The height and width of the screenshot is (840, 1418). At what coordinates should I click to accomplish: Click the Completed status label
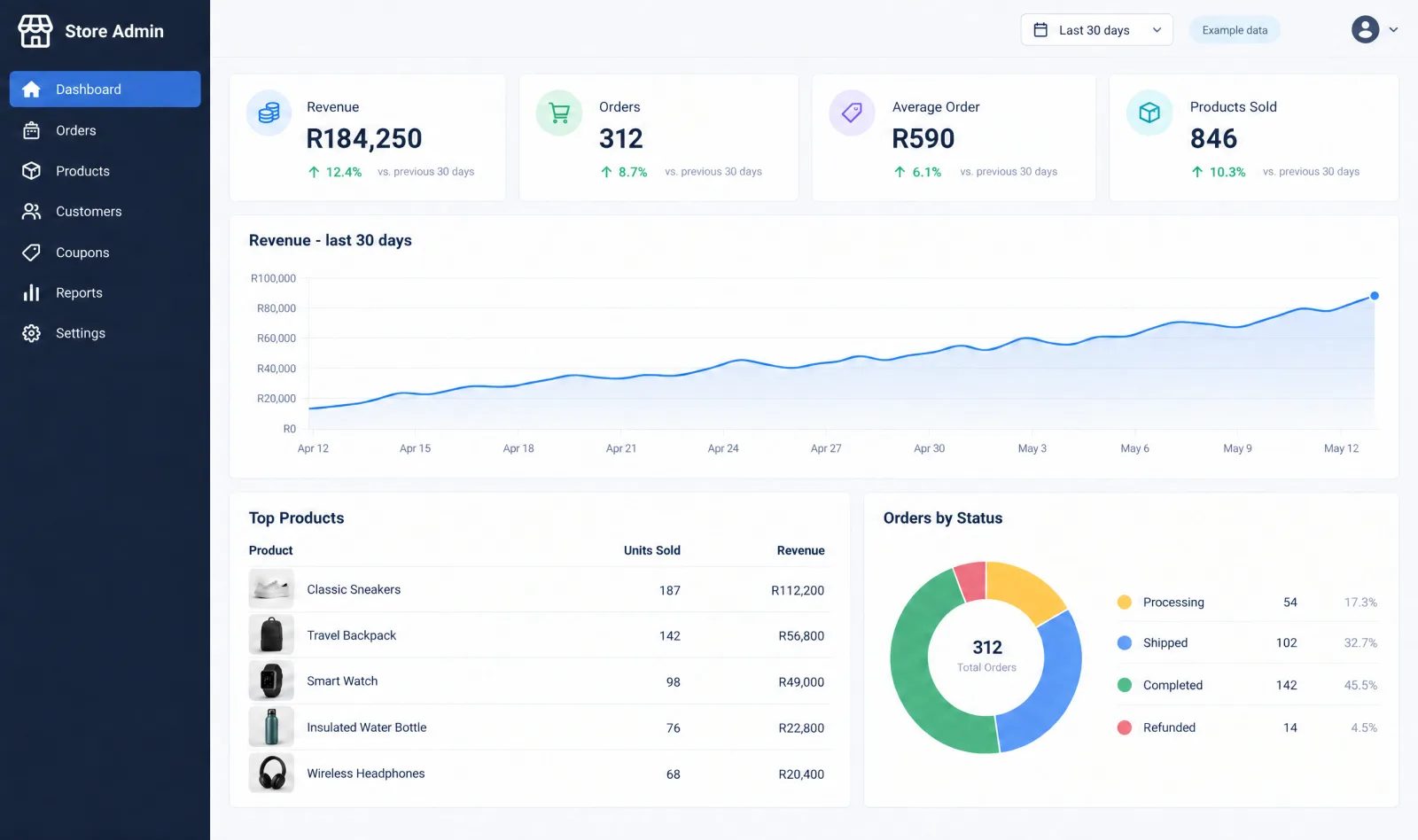coord(1173,685)
